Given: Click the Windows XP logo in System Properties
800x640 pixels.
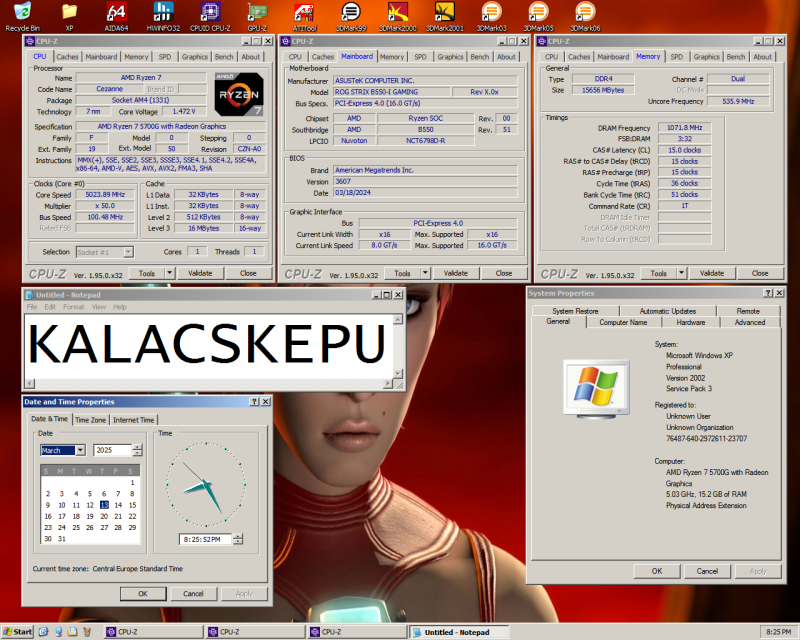Looking at the screenshot, I should 596,389.
